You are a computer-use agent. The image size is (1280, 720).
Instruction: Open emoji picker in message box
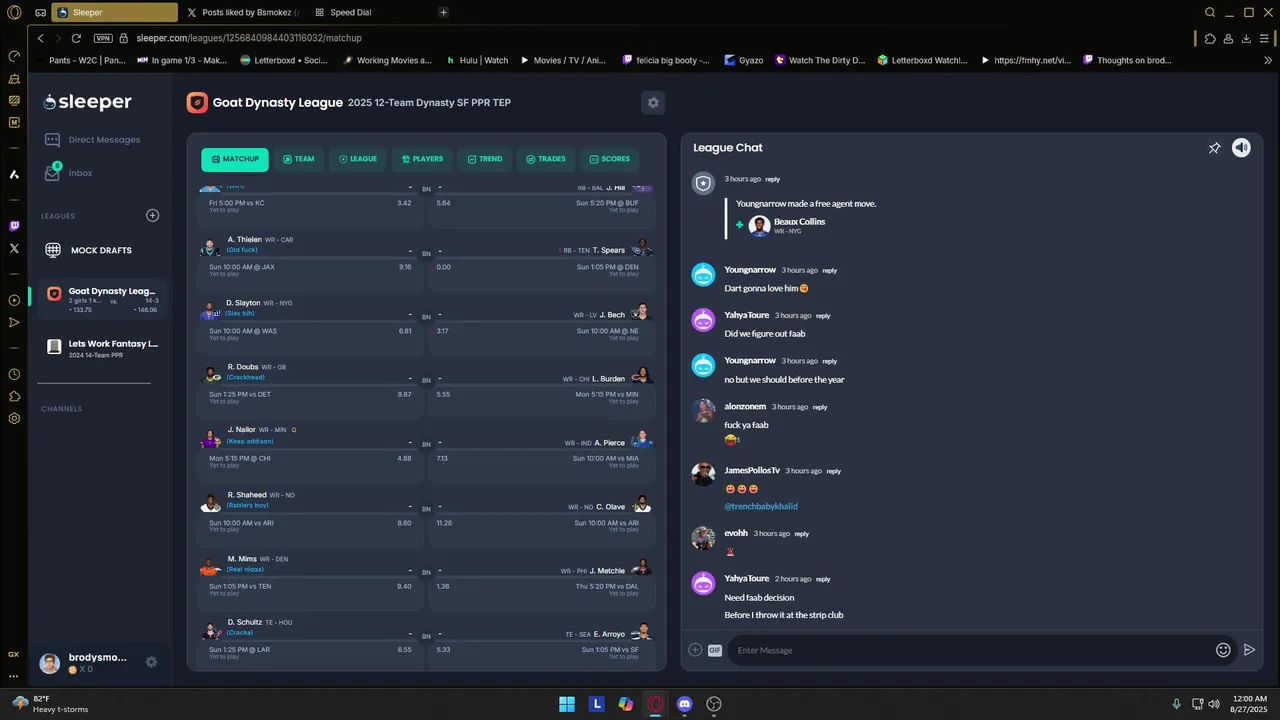(1223, 650)
